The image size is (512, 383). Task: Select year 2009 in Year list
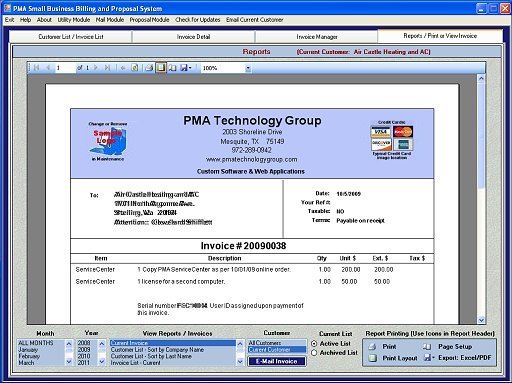pyautogui.click(x=87, y=349)
